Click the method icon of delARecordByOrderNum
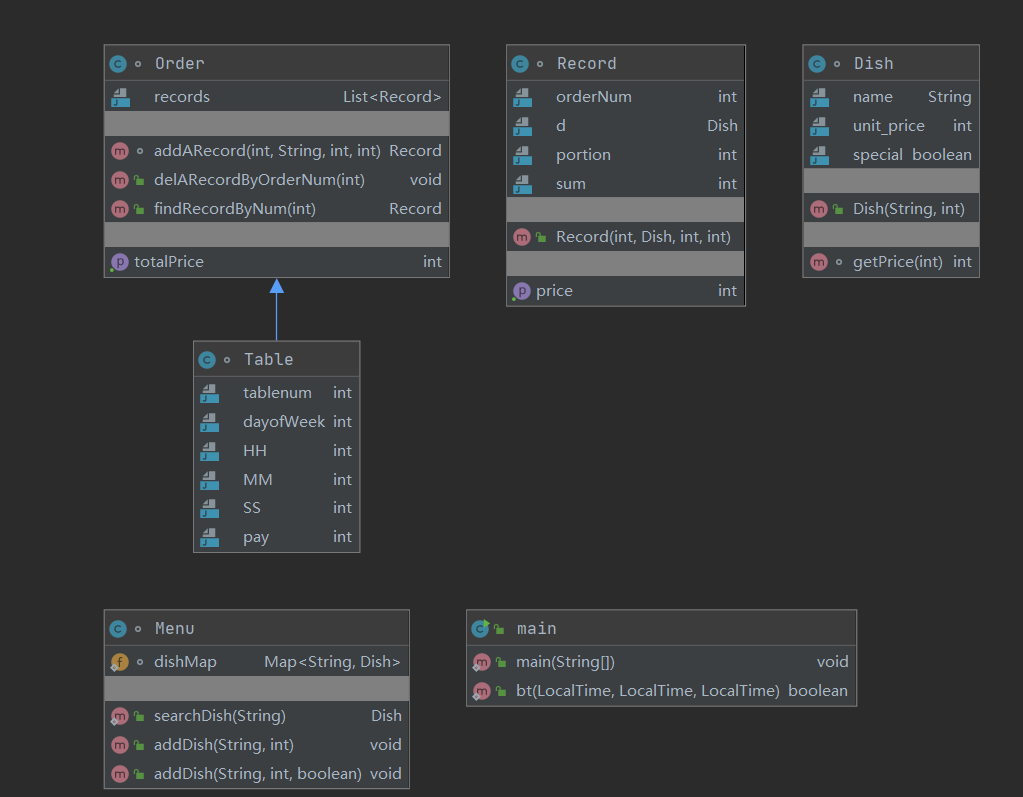Image resolution: width=1023 pixels, height=797 pixels. (119, 180)
